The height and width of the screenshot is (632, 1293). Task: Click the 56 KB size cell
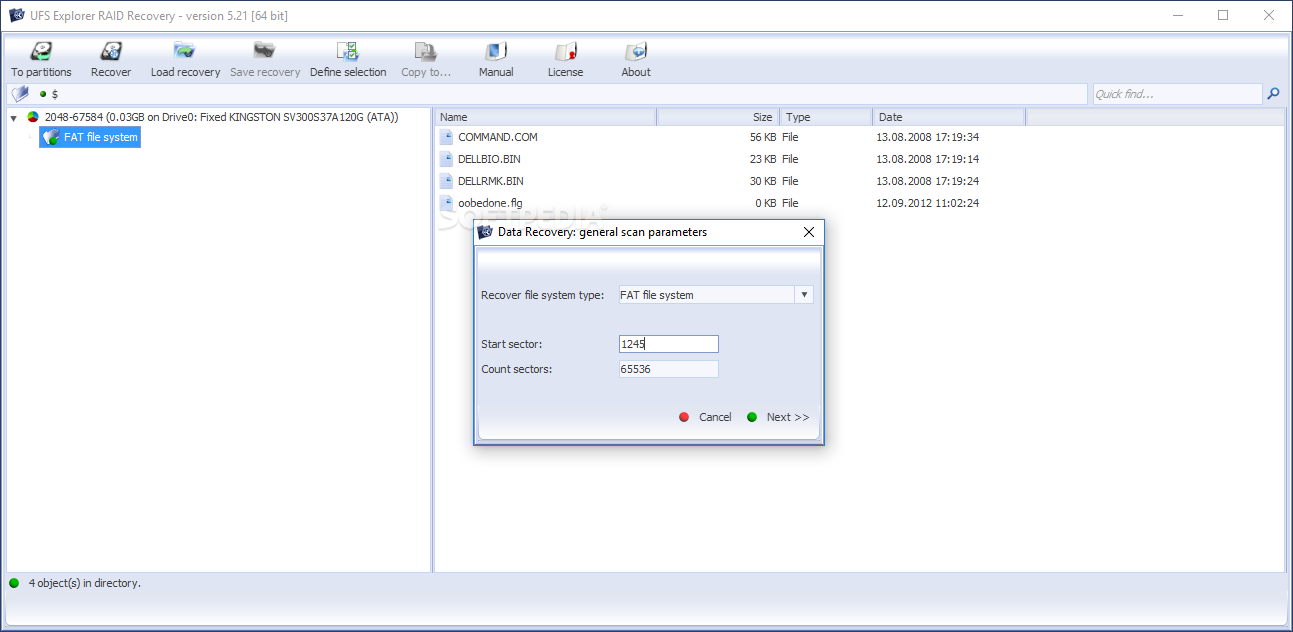762,137
